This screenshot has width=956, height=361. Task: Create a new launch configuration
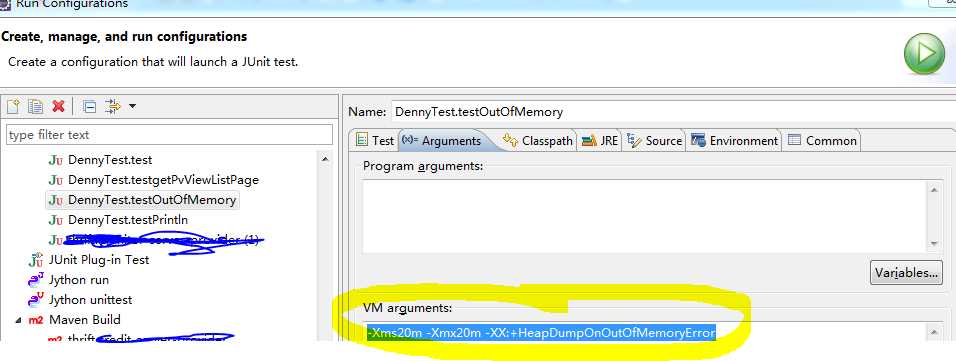click(x=13, y=107)
